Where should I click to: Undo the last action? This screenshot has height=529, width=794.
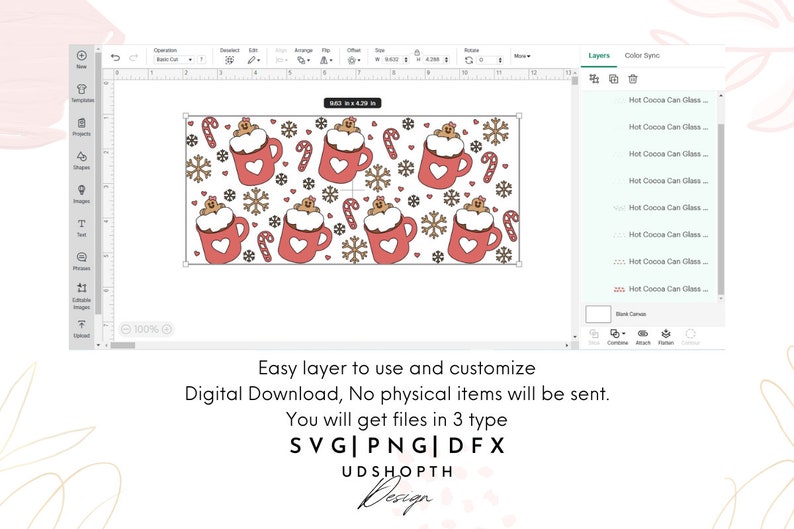[115, 58]
